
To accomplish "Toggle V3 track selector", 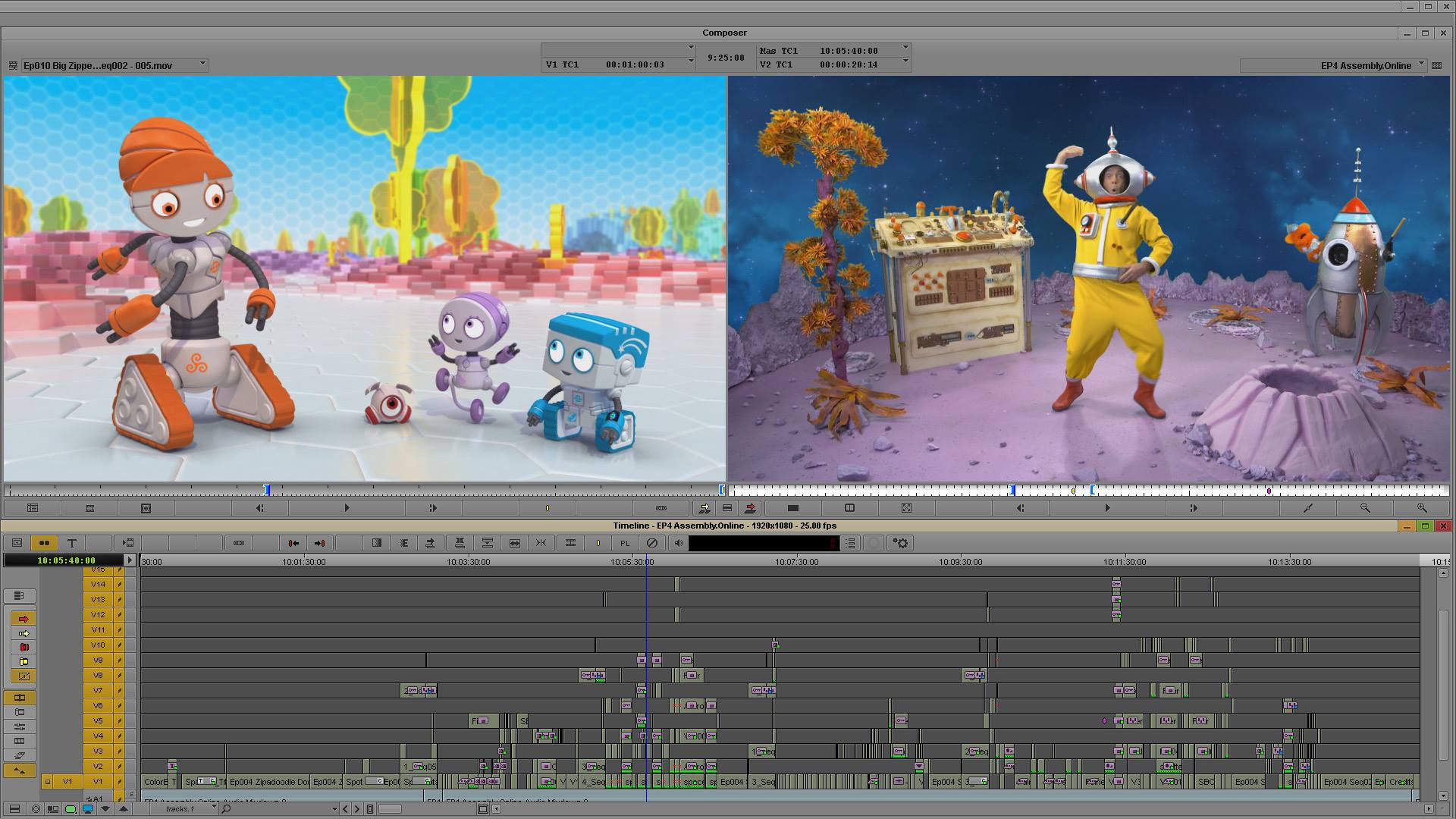I will (98, 751).
